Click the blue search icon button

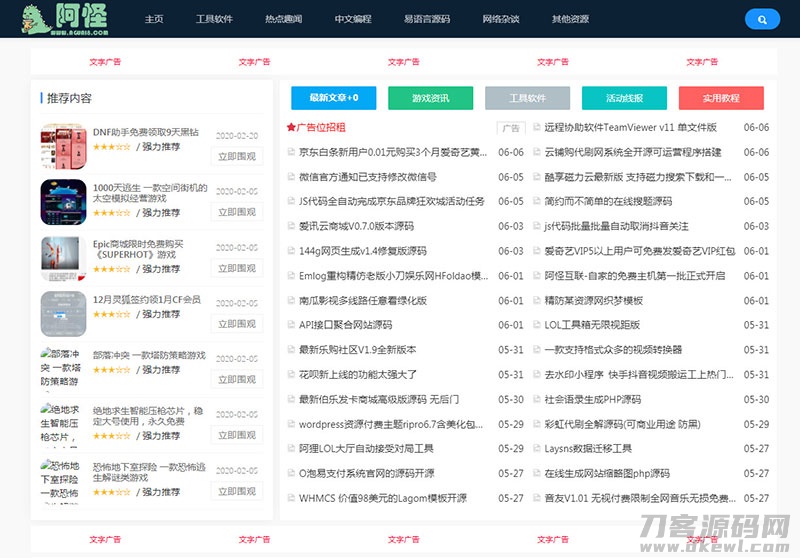tap(762, 19)
